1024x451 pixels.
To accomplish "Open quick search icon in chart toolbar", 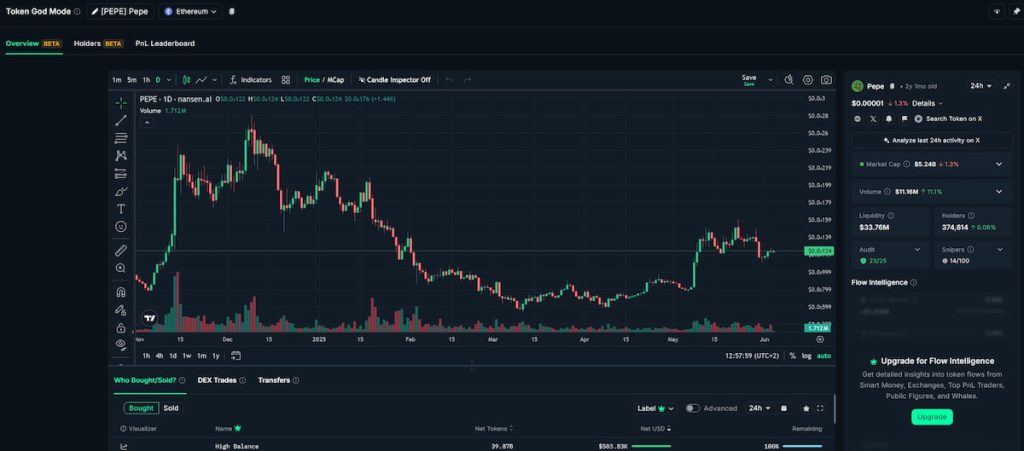I will pos(789,80).
